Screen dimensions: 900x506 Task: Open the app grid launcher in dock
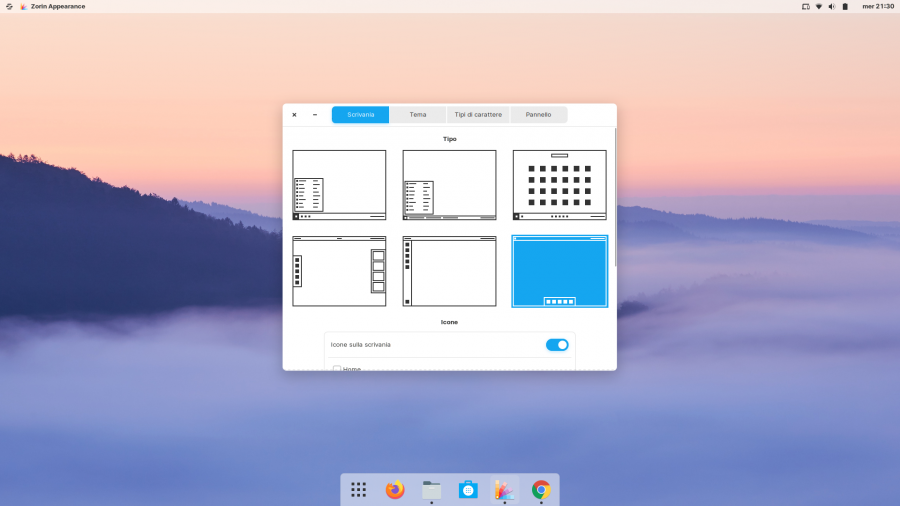pos(358,489)
